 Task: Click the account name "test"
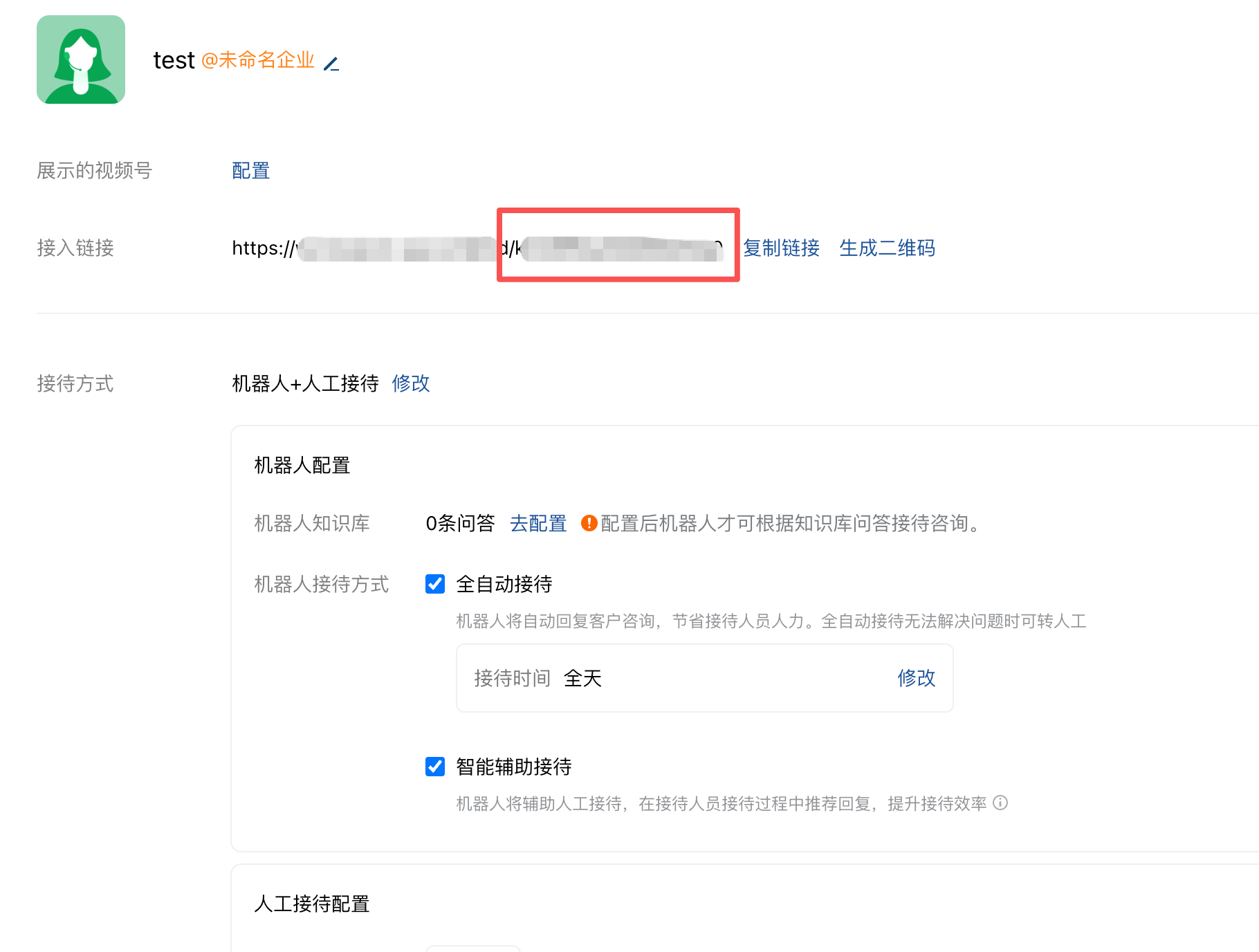coord(174,61)
